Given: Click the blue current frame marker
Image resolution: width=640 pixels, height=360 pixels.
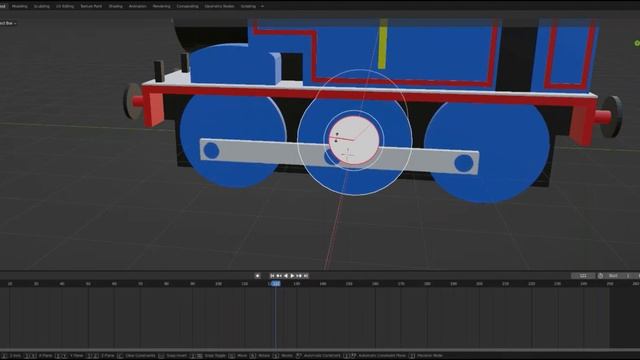Looking at the screenshot, I should click(276, 283).
